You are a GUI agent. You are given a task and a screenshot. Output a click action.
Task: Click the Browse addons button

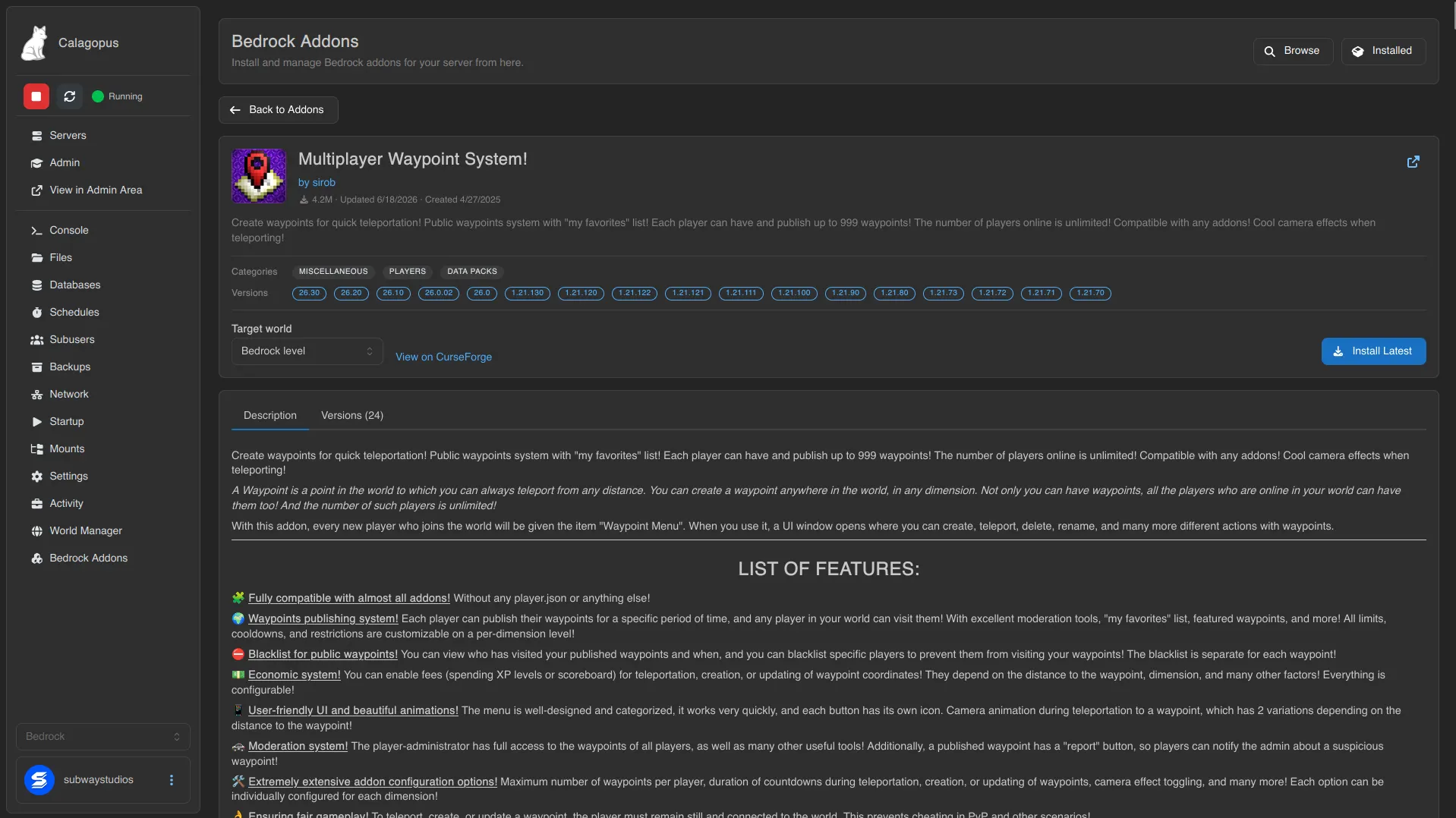tap(1293, 51)
